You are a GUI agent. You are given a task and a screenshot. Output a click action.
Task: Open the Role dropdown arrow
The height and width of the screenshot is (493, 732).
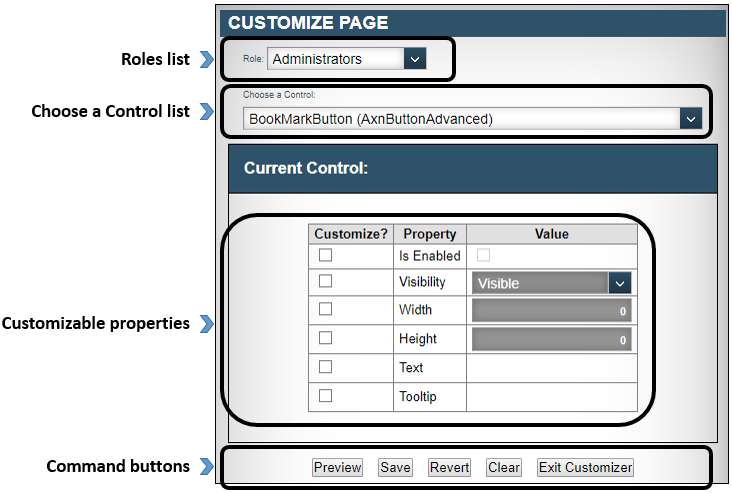[415, 59]
